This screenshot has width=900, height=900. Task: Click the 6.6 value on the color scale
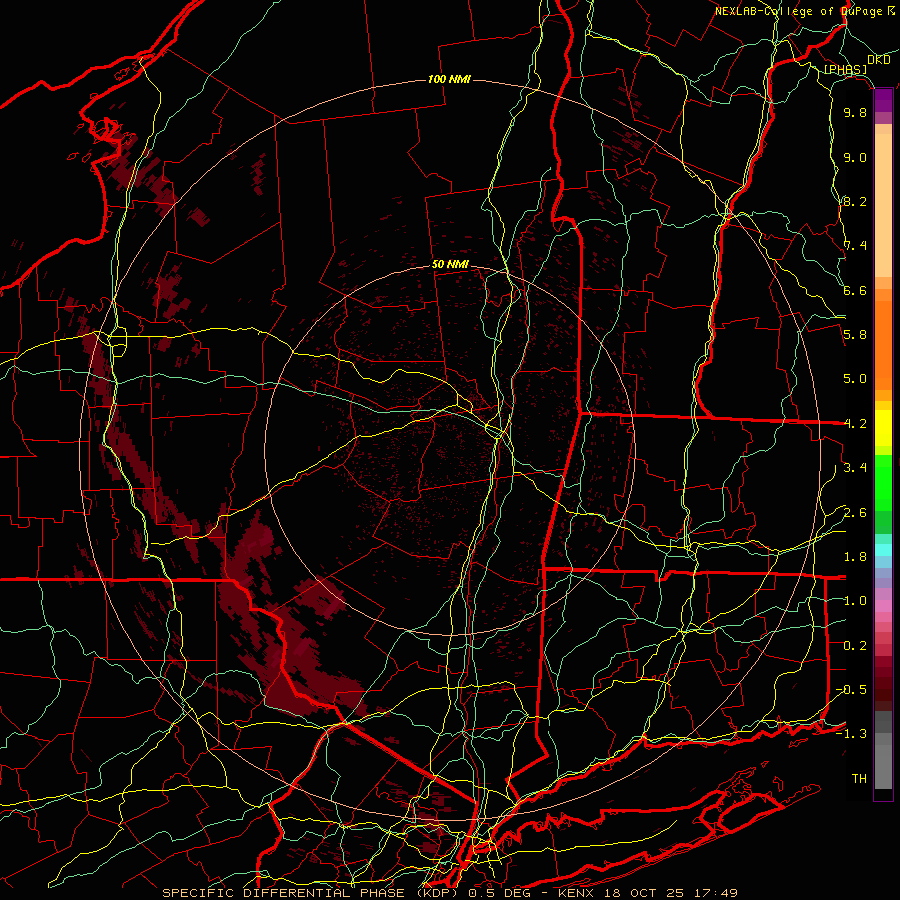pos(855,291)
